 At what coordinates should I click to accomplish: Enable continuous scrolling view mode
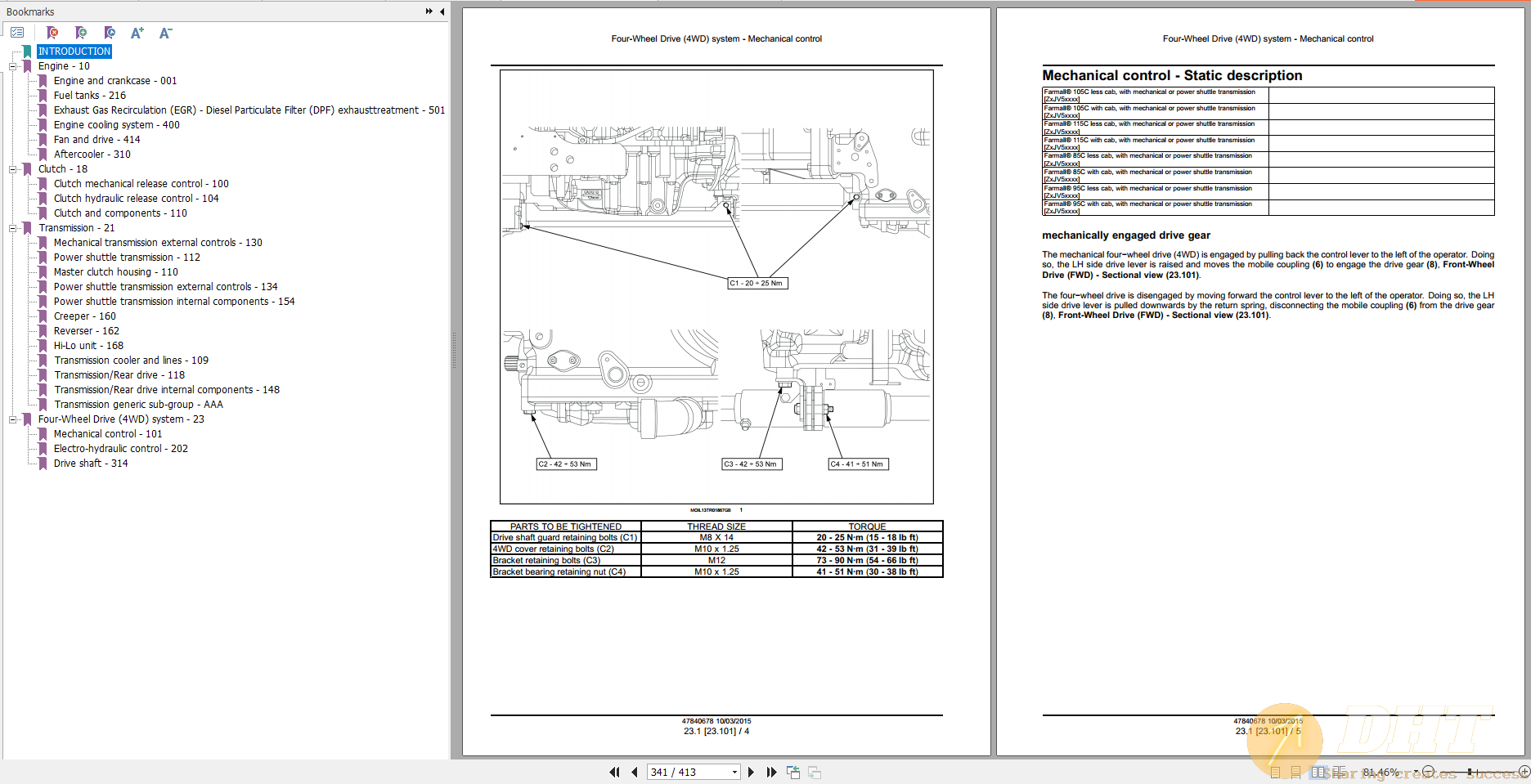(x=1296, y=771)
